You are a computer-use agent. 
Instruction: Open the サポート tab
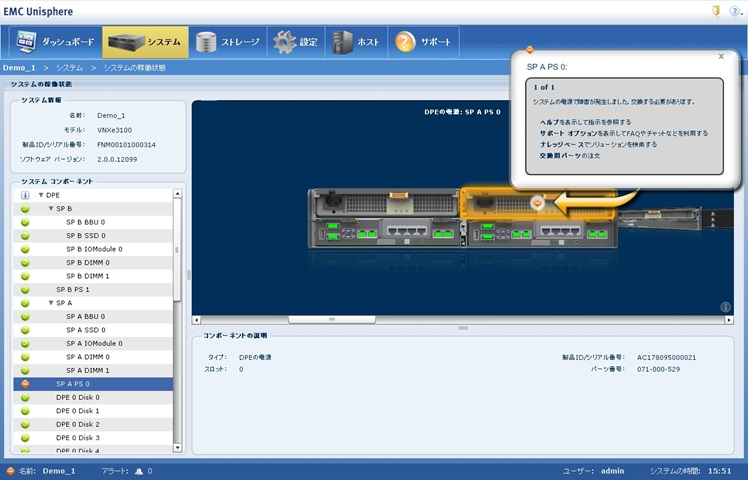click(x=423, y=42)
